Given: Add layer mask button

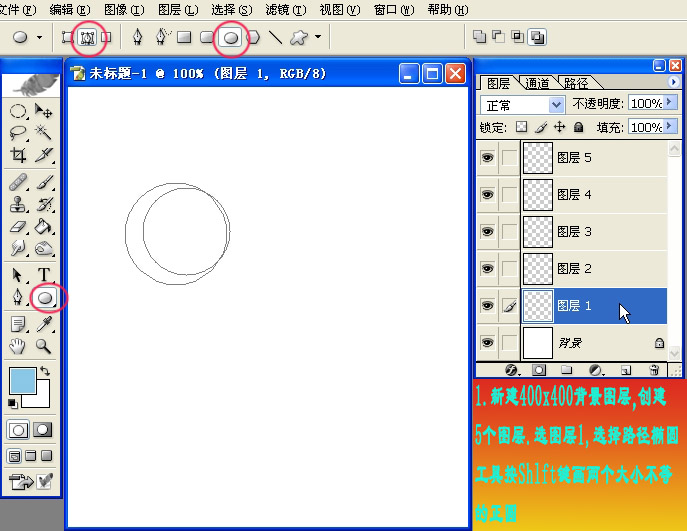Looking at the screenshot, I should [539, 370].
